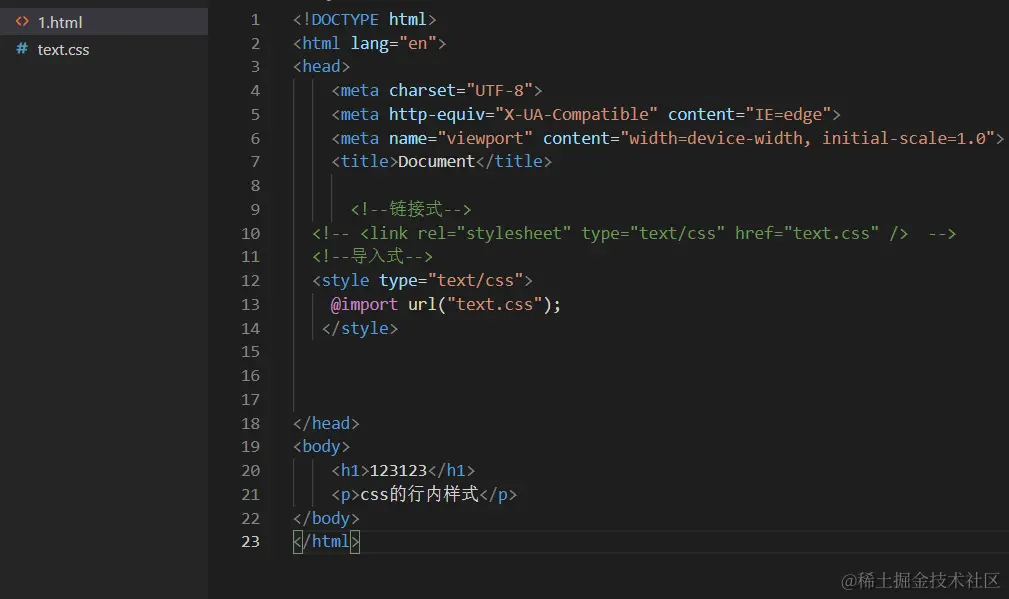Click the opening head tag

click(321, 67)
